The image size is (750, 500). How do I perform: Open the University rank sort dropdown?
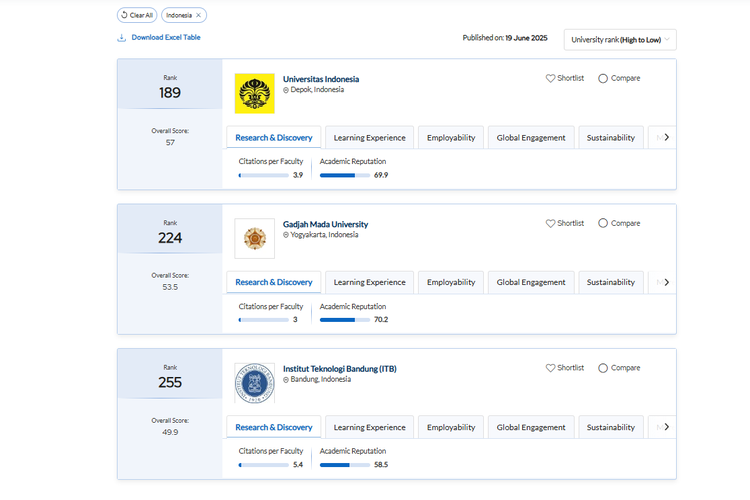coord(620,39)
